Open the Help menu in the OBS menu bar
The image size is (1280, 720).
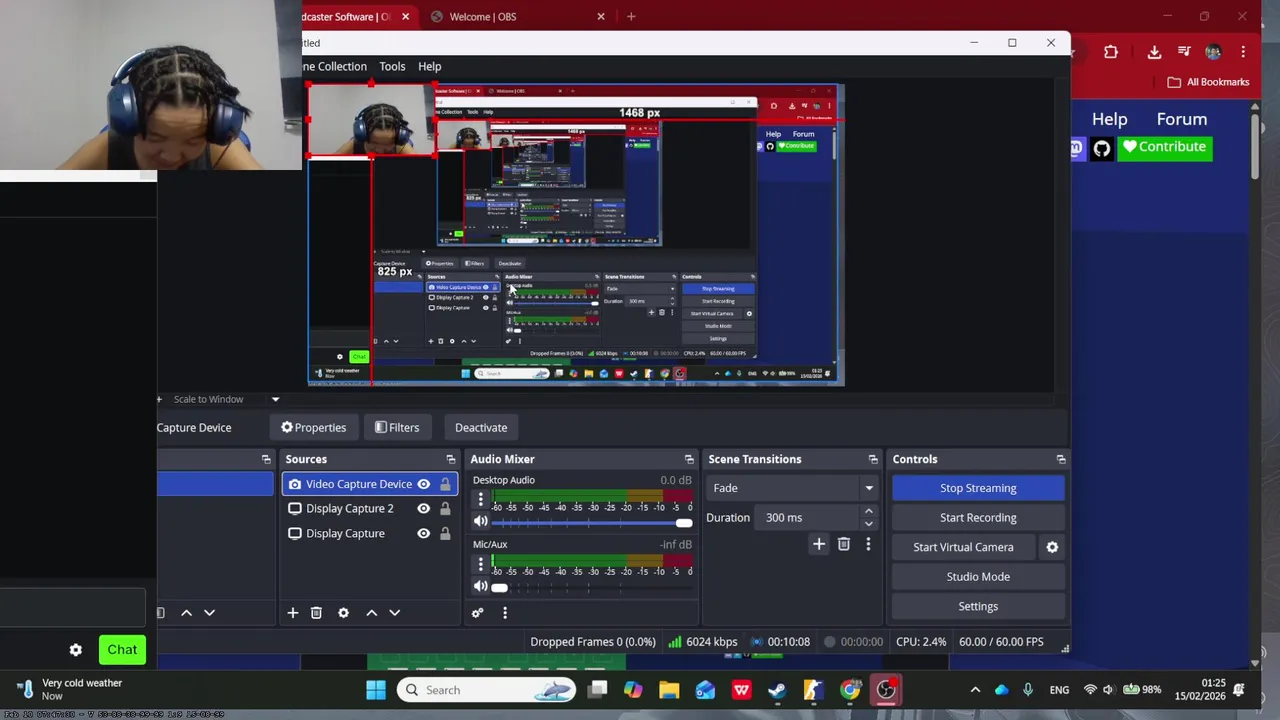point(429,66)
